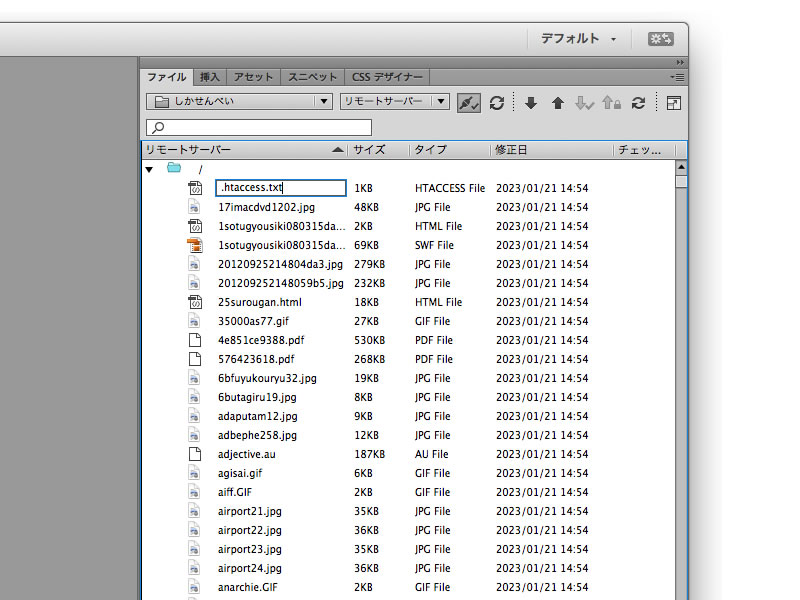Click the file icon of 25sourougan.html
The height and width of the screenshot is (600, 800).
(195, 302)
